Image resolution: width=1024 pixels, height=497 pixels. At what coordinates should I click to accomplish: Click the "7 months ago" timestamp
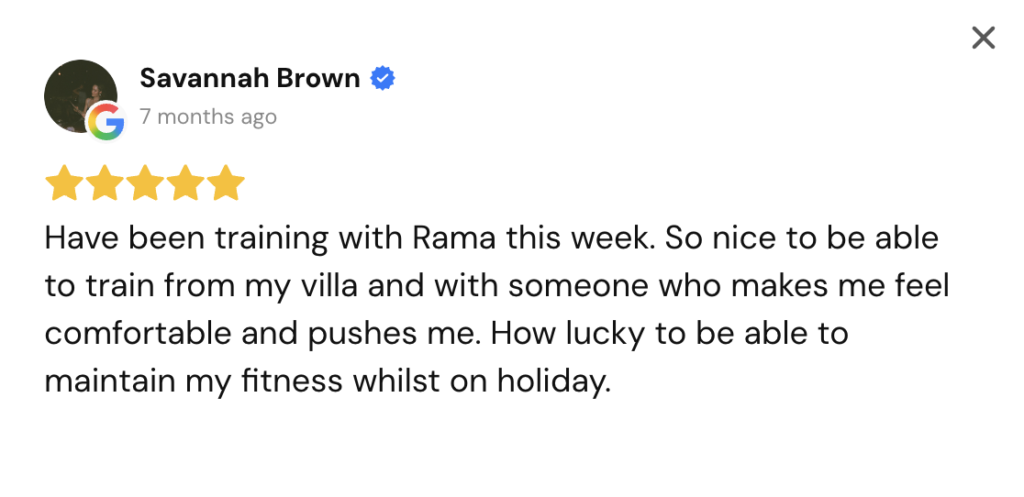208,117
